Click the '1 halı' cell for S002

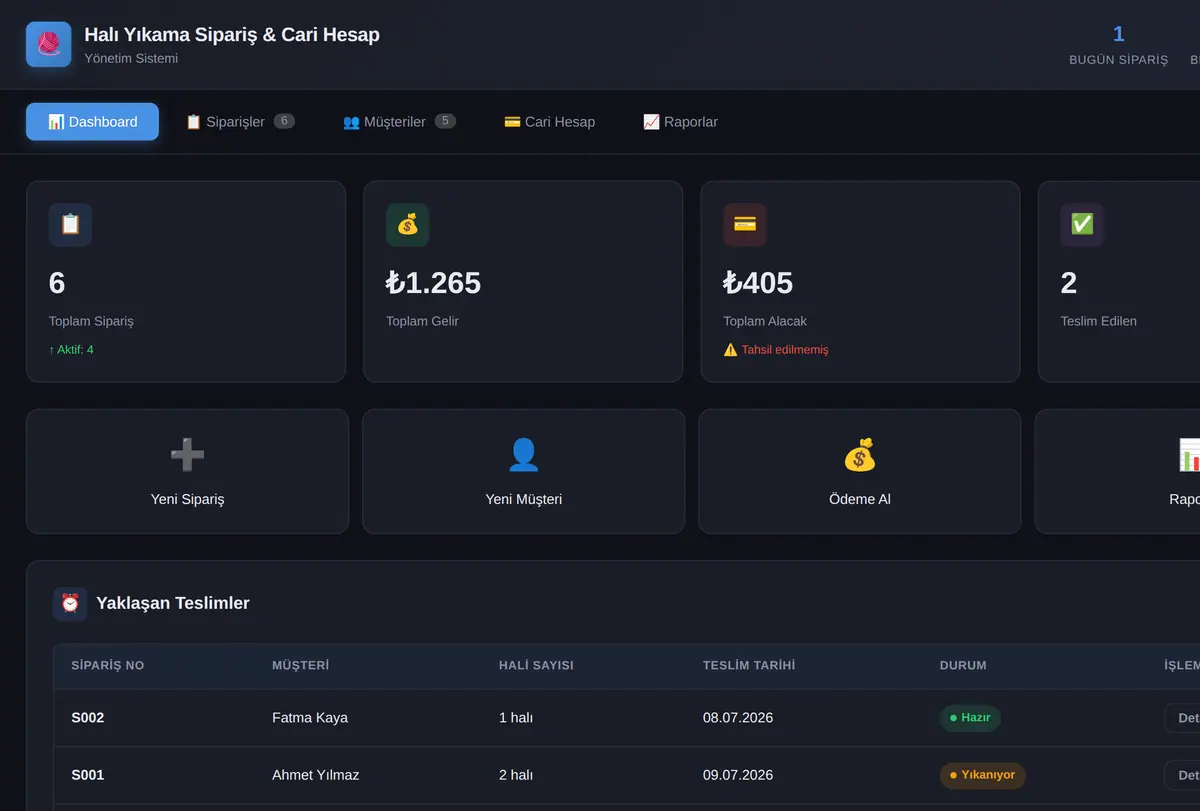tap(516, 718)
